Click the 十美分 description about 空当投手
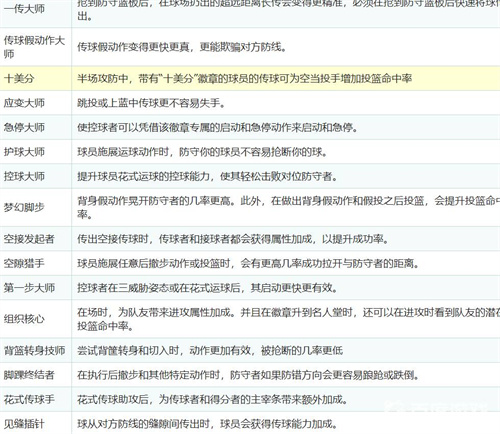 (245, 79)
